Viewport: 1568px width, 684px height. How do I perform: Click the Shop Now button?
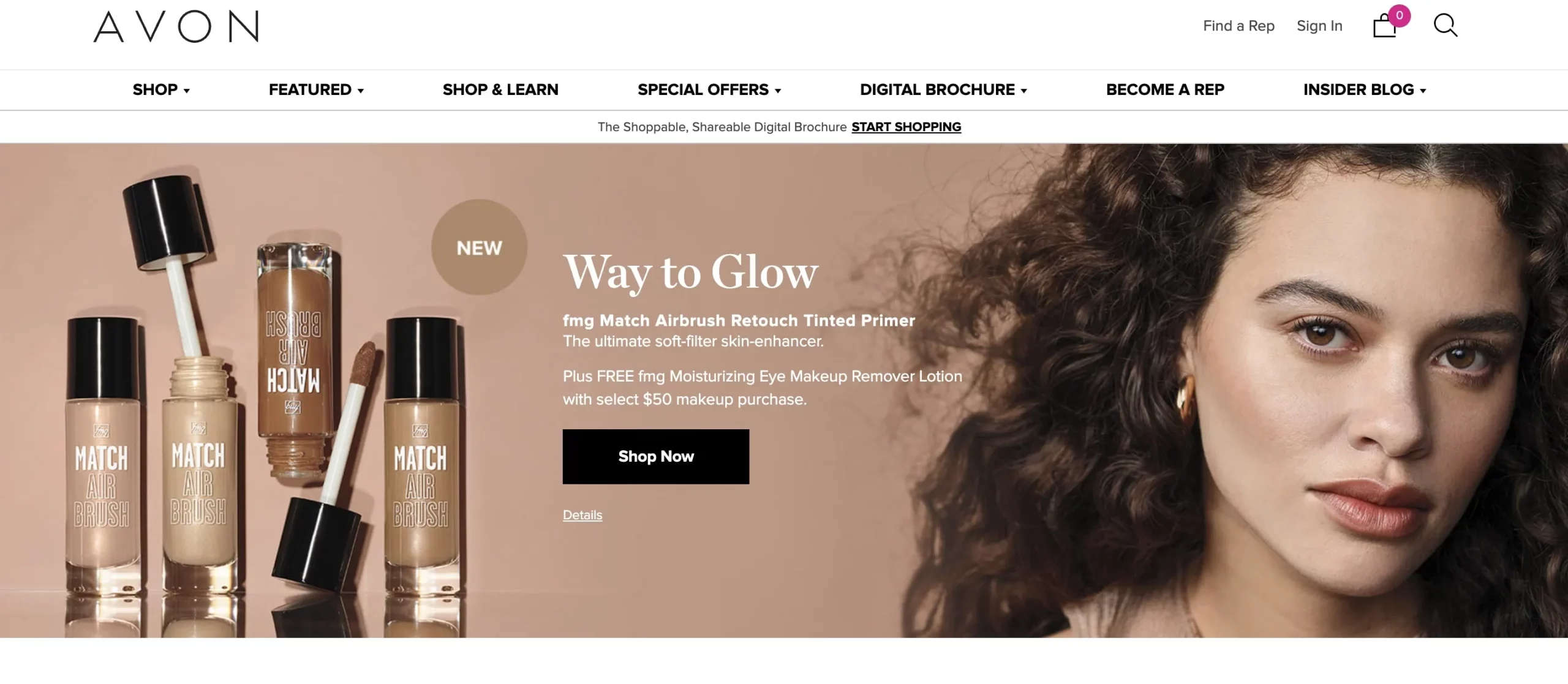656,457
